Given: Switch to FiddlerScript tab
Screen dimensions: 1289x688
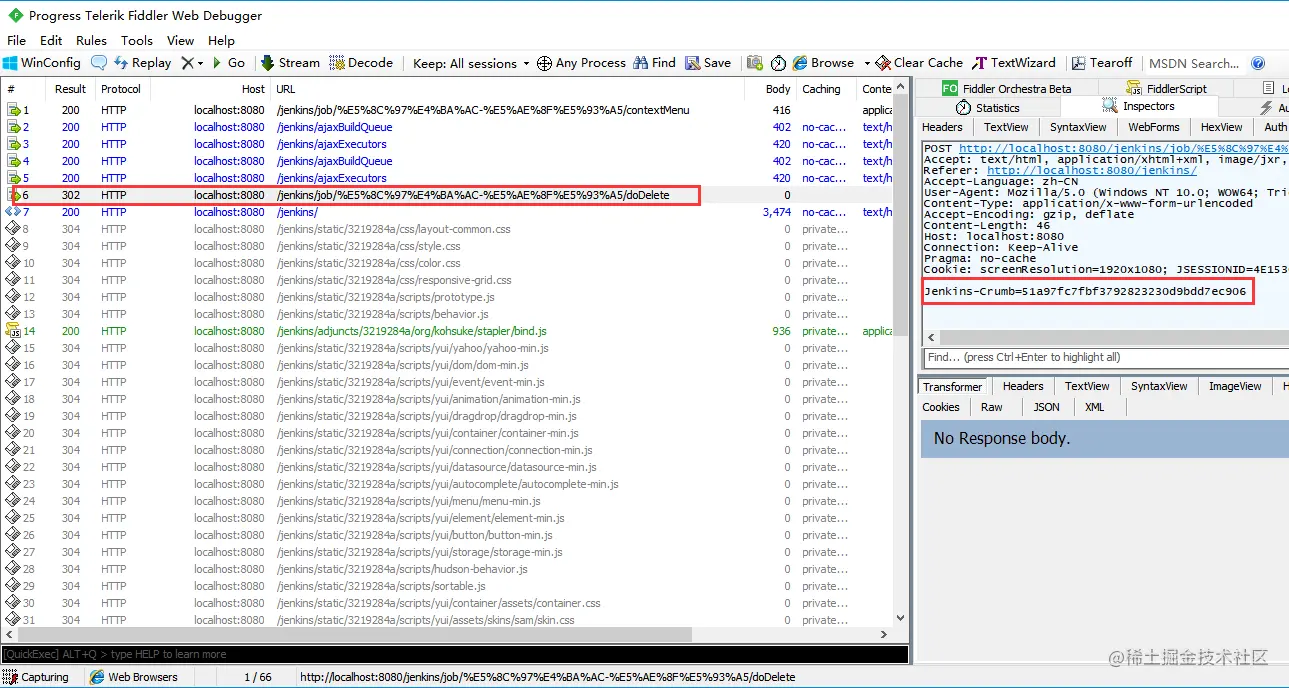Looking at the screenshot, I should [x=1166, y=88].
